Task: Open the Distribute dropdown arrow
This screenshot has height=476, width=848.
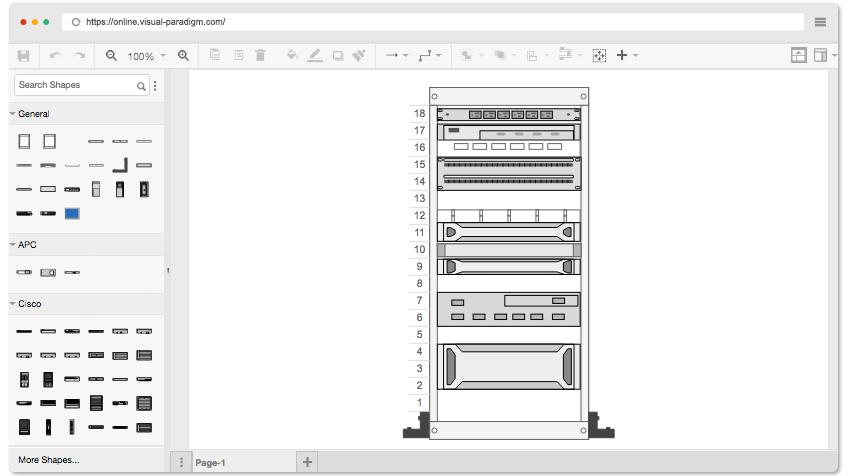Action: [x=580, y=55]
